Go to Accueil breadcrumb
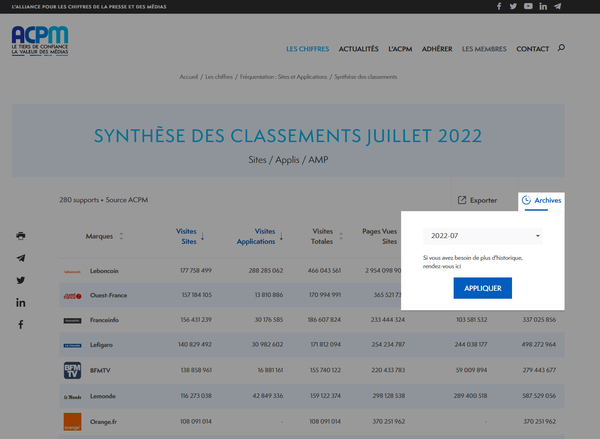 point(189,77)
